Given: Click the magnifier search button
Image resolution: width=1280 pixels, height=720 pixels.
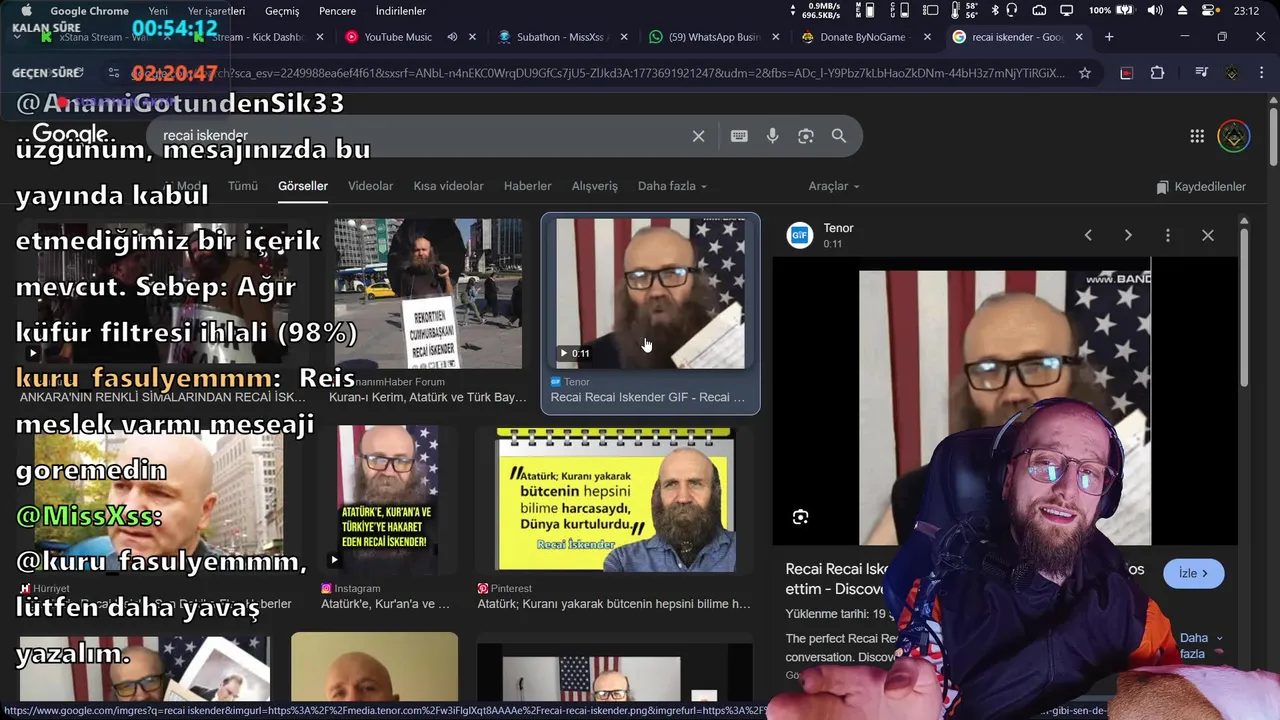Looking at the screenshot, I should pyautogui.click(x=839, y=136).
